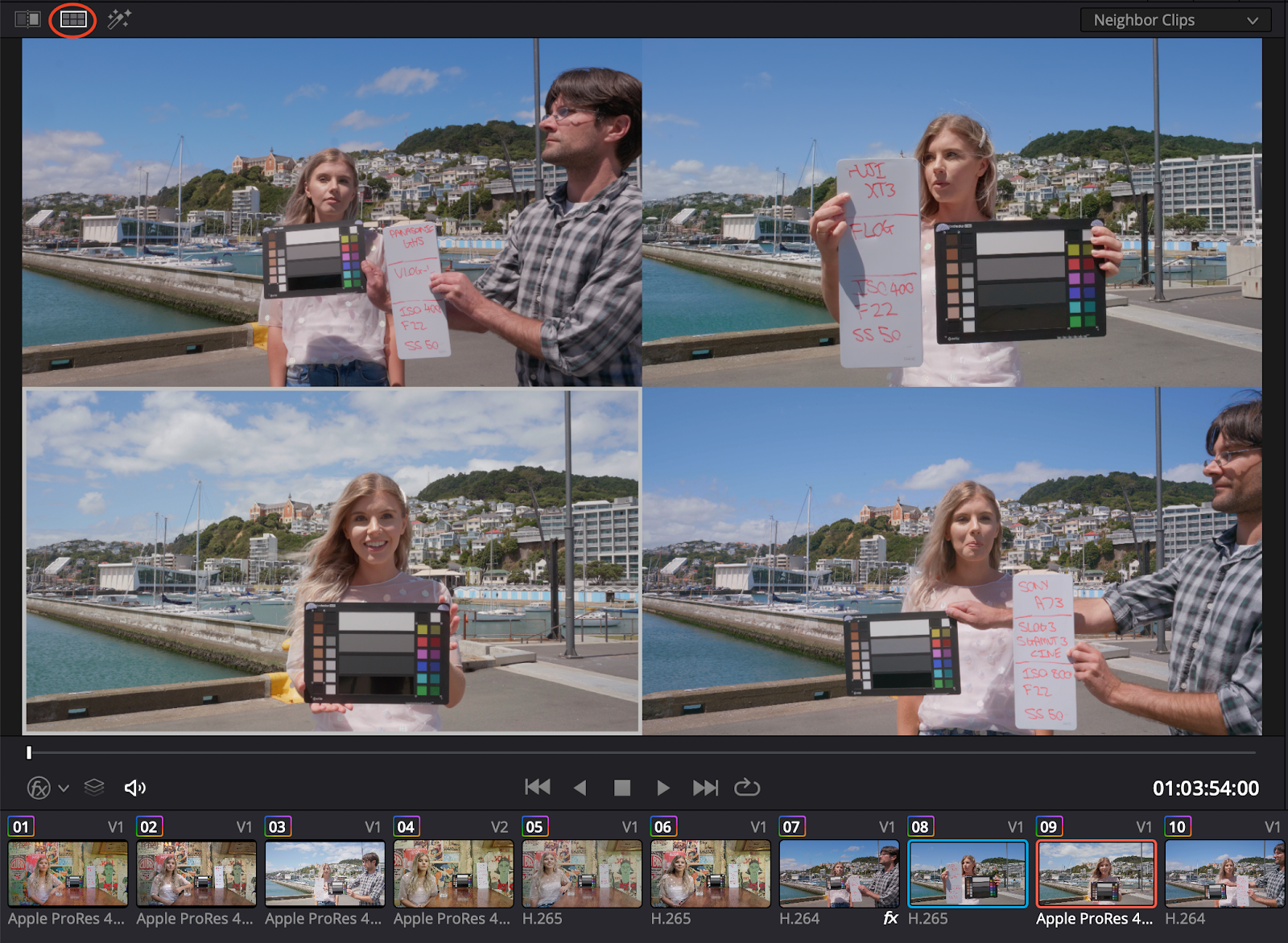1288x943 pixels.
Task: Select clip 09 thumbnail
Action: [1096, 874]
